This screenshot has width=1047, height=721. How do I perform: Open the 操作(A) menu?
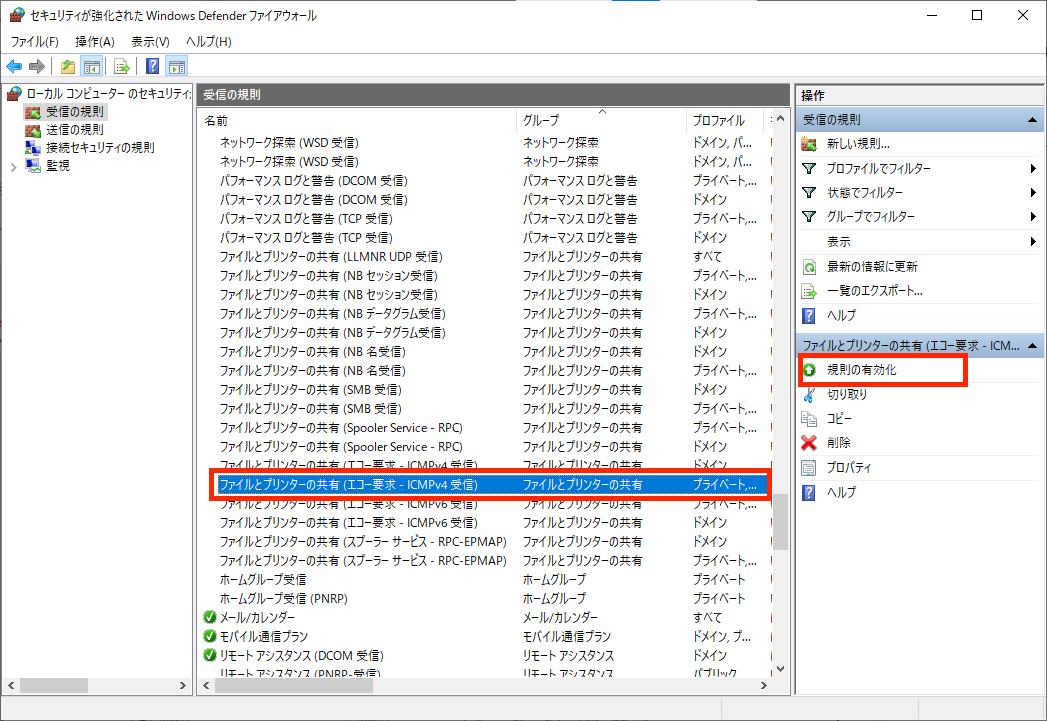click(95, 41)
